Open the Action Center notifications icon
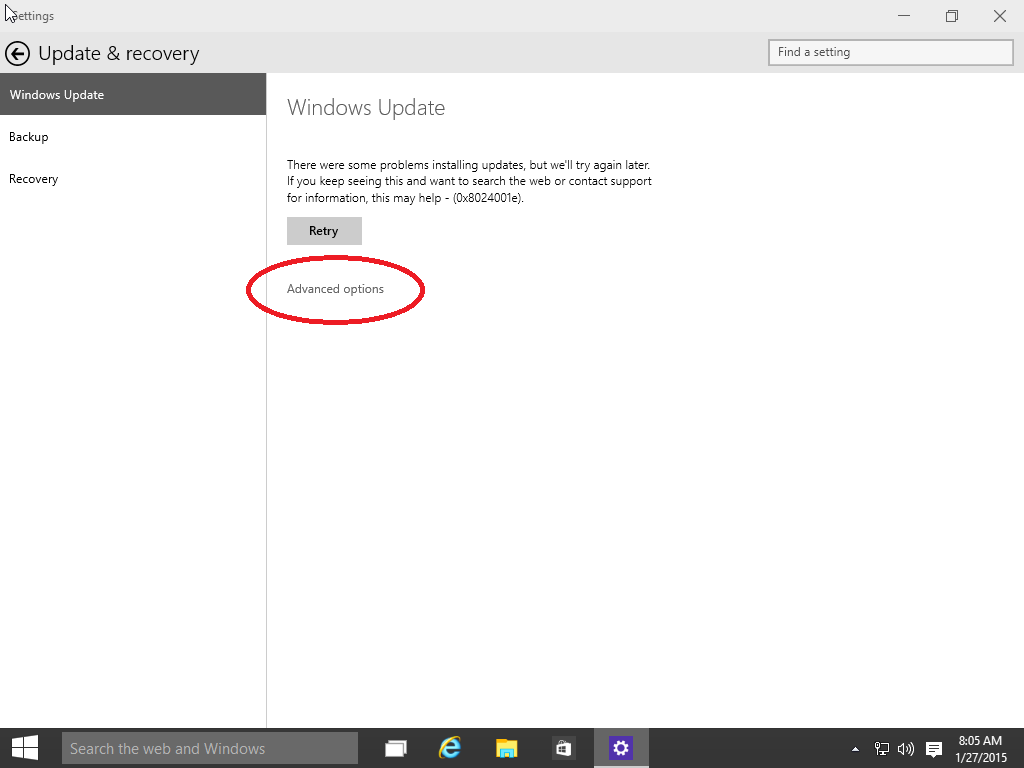 tap(934, 749)
